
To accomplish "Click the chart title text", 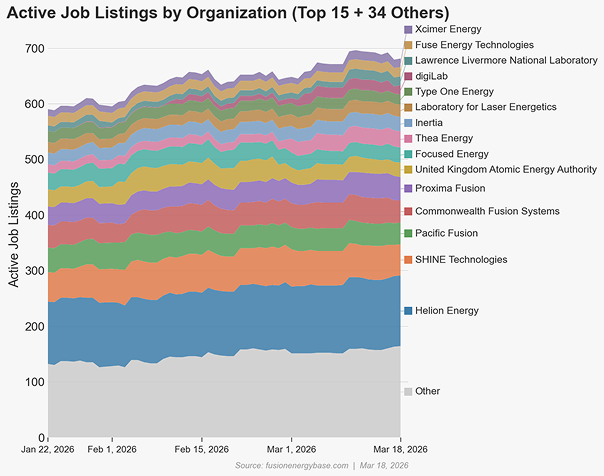I will 228,13.
